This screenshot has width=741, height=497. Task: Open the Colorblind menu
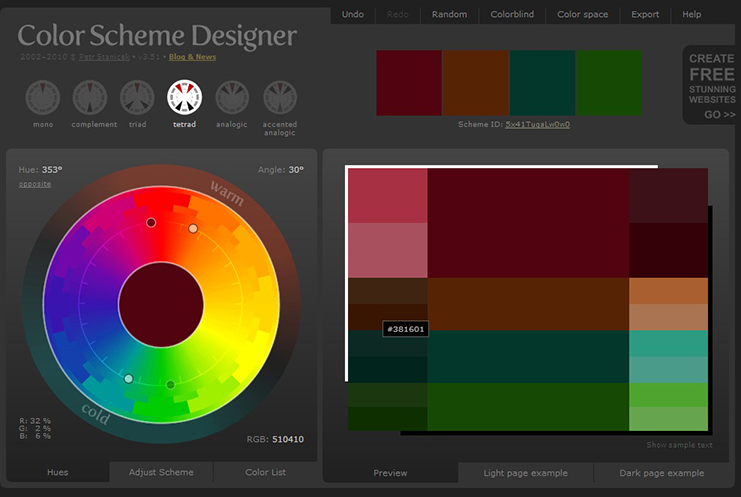click(513, 15)
